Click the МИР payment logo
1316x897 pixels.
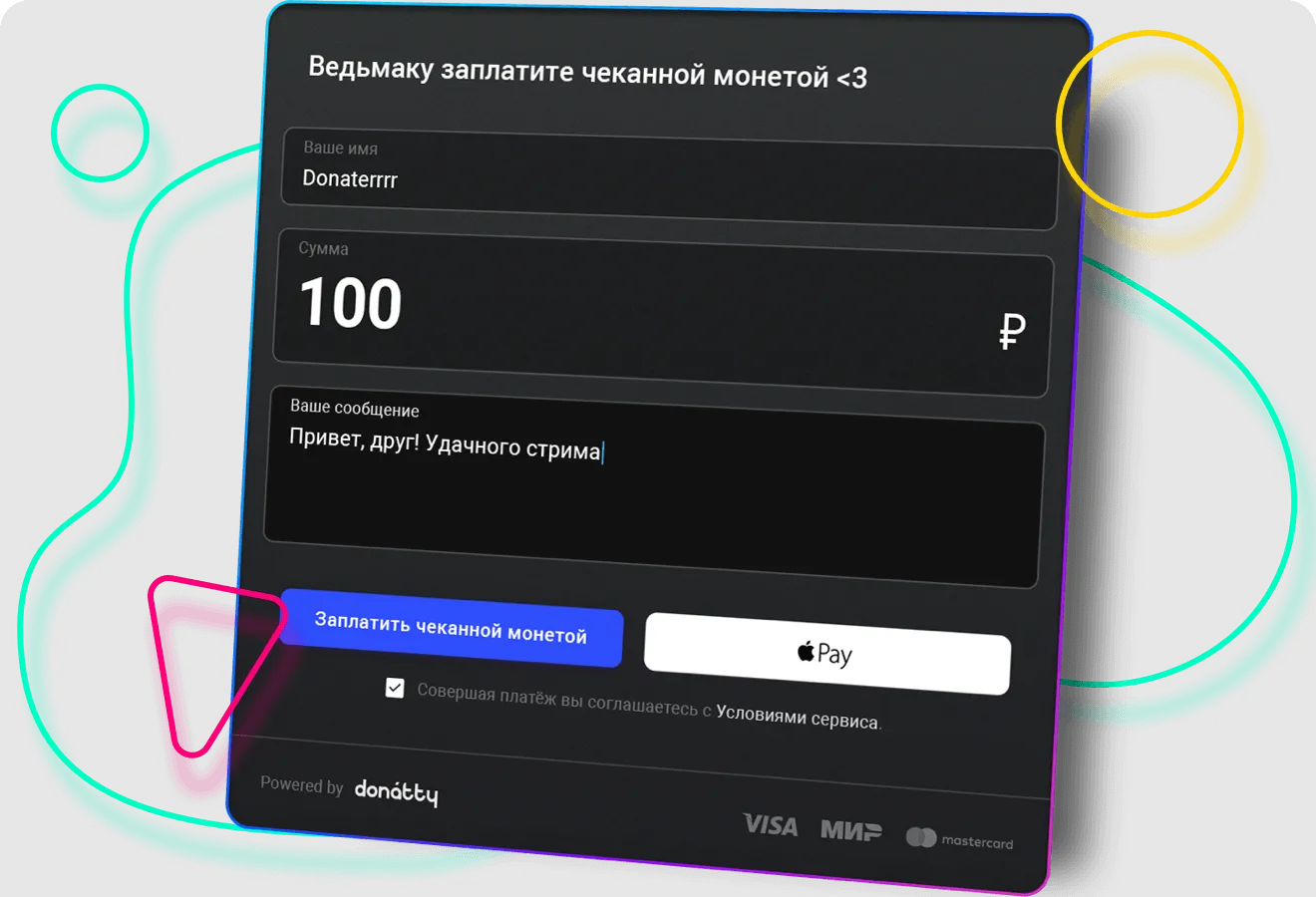(x=850, y=830)
